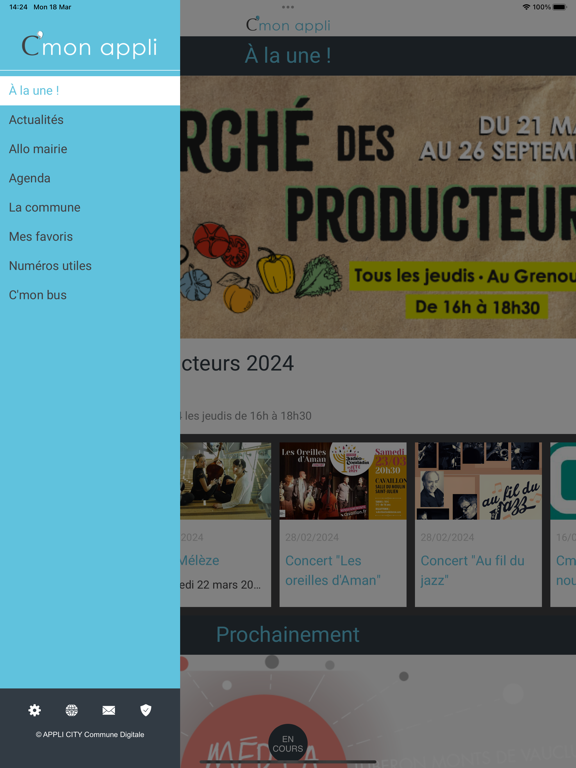Open Les Oreilles d'Aman concert poster thumbnail
The image size is (576, 768).
pos(343,481)
